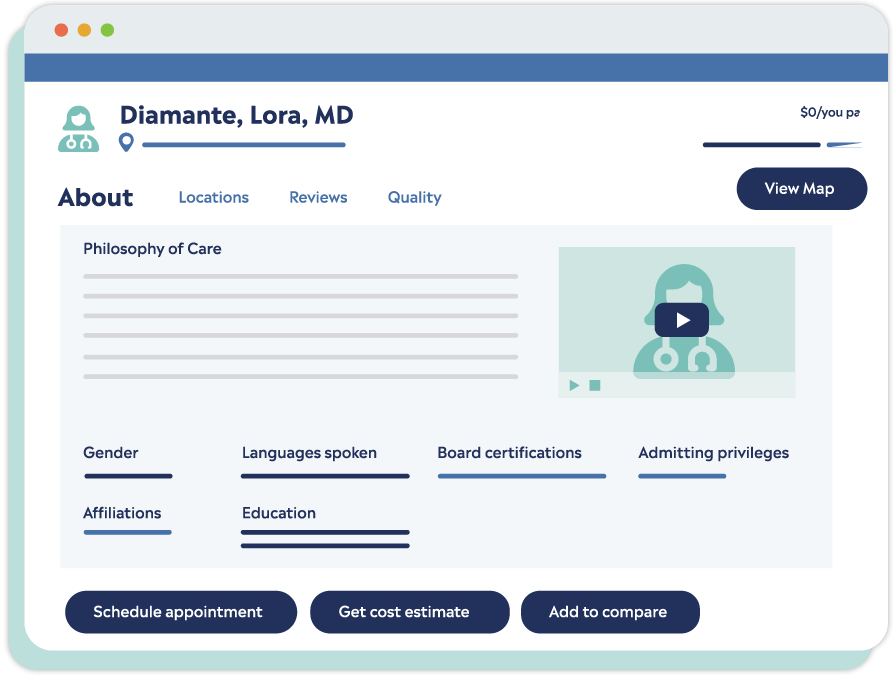Click Schedule appointment
Viewport: 896px width, 676px height.
181,611
